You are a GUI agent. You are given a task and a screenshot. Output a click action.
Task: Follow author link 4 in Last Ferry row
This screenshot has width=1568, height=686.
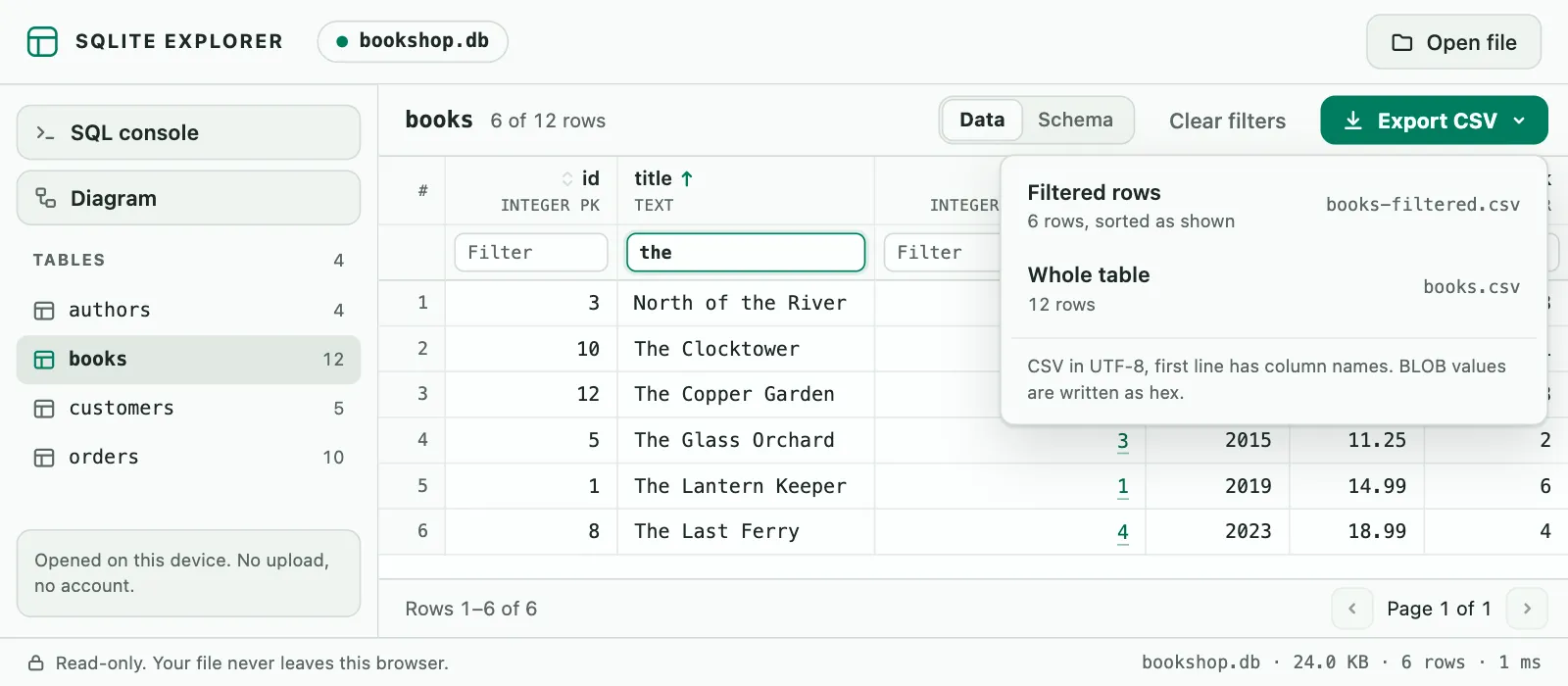[x=1123, y=532]
